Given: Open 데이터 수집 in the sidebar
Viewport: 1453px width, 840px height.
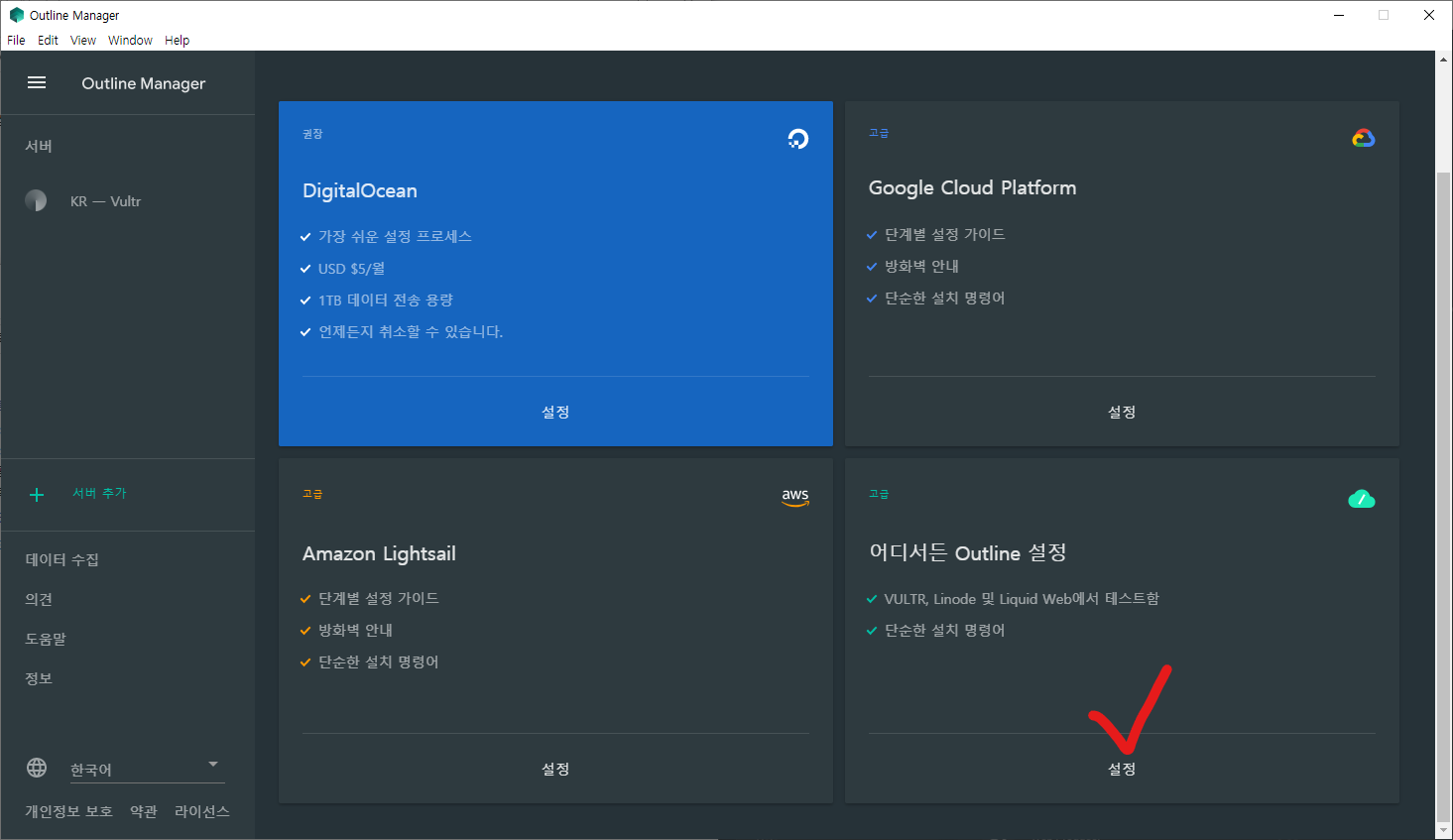Looking at the screenshot, I should [61, 559].
